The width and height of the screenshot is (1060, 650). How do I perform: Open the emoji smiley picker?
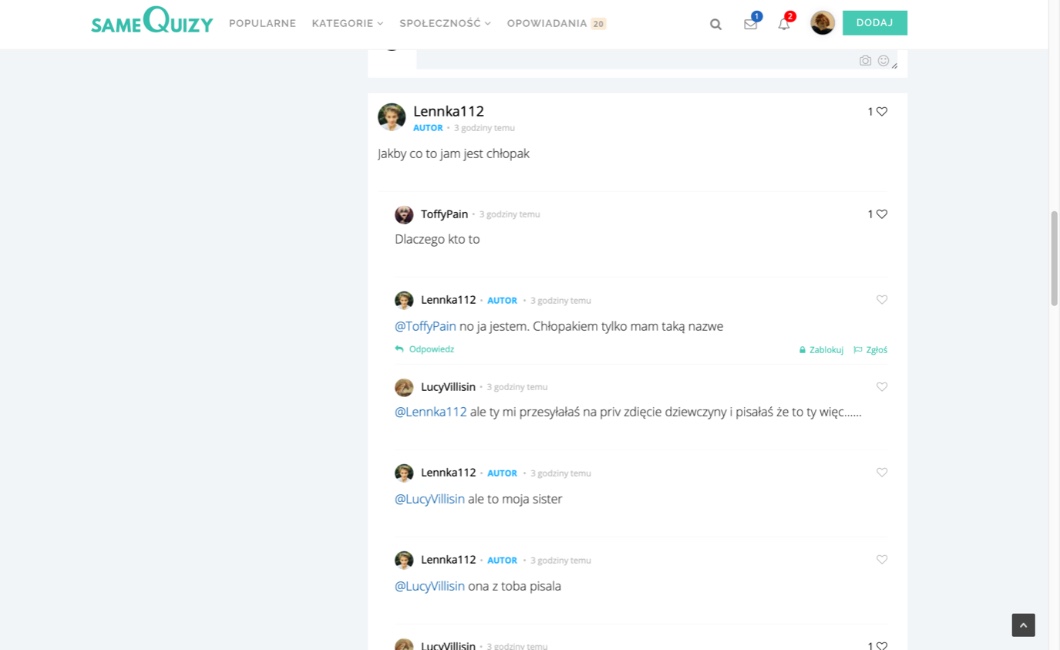click(x=883, y=61)
